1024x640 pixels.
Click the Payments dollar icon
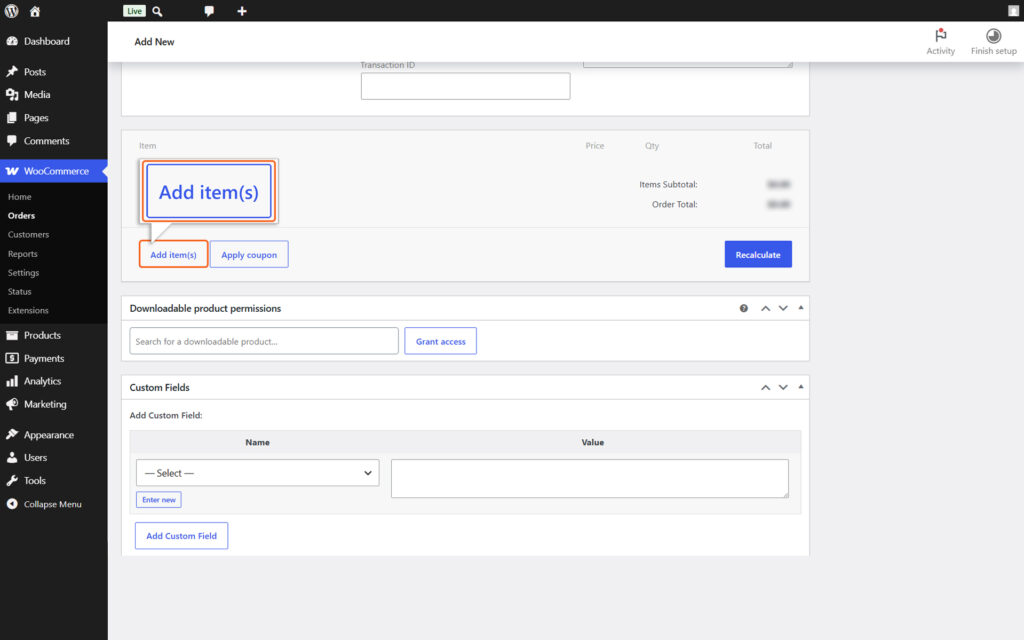(12, 358)
